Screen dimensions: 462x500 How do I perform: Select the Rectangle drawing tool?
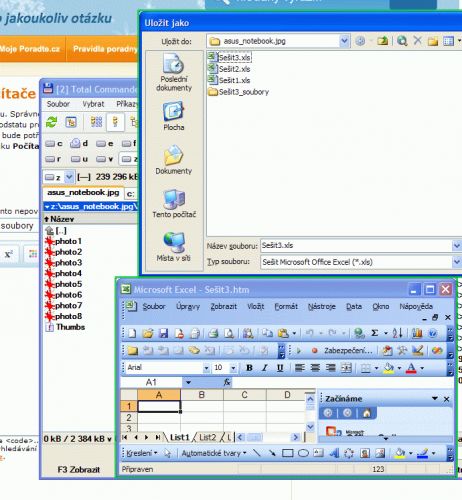click(x=287, y=453)
